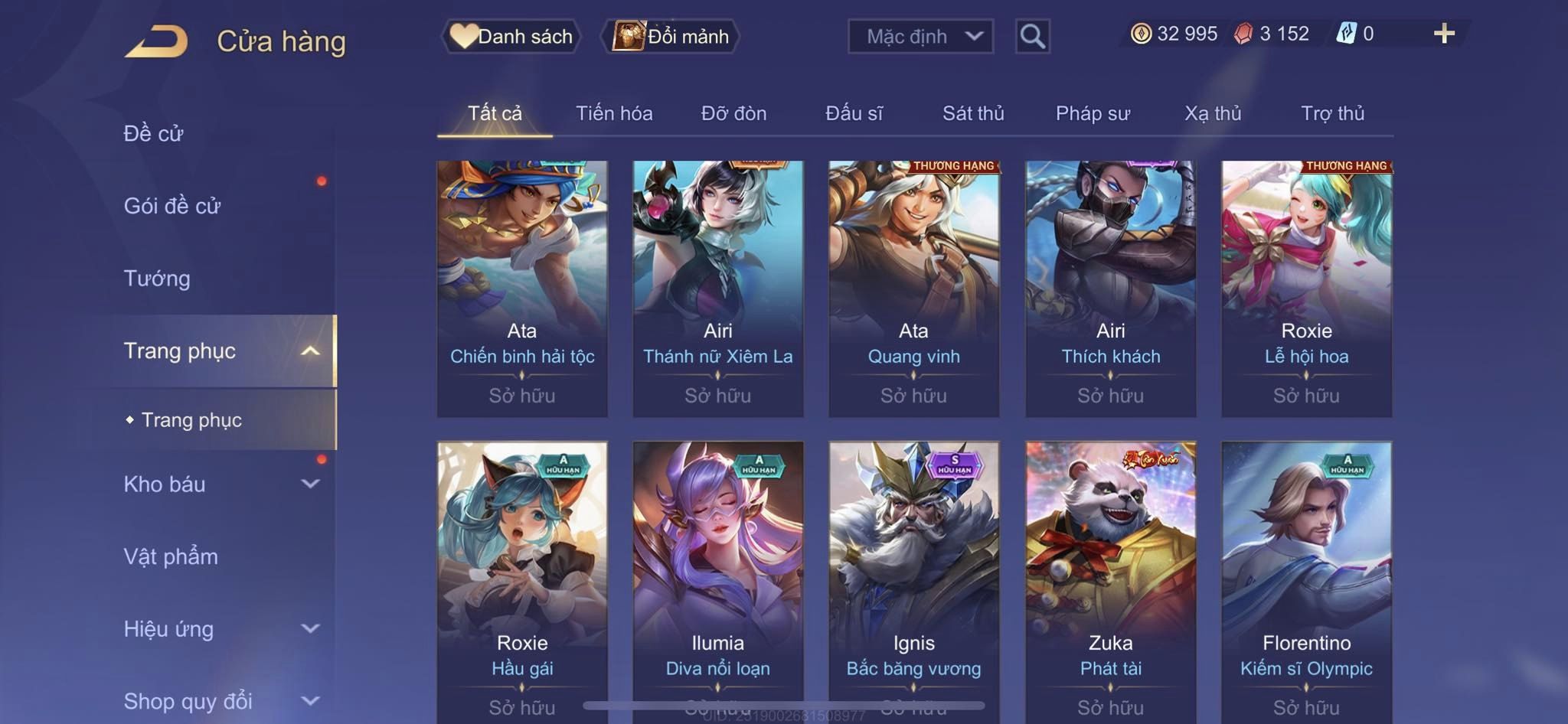Open the Mặc định sort dropdown
Image resolution: width=1568 pixels, height=724 pixels.
pos(920,36)
